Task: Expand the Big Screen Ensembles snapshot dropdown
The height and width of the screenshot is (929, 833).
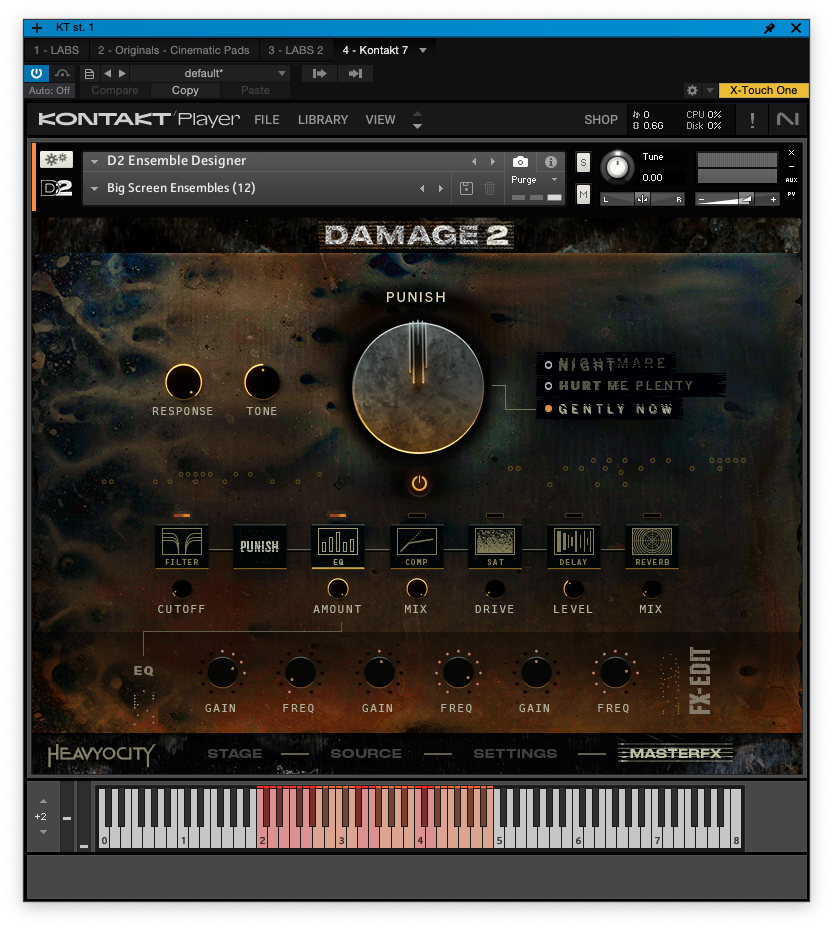Action: (94, 188)
